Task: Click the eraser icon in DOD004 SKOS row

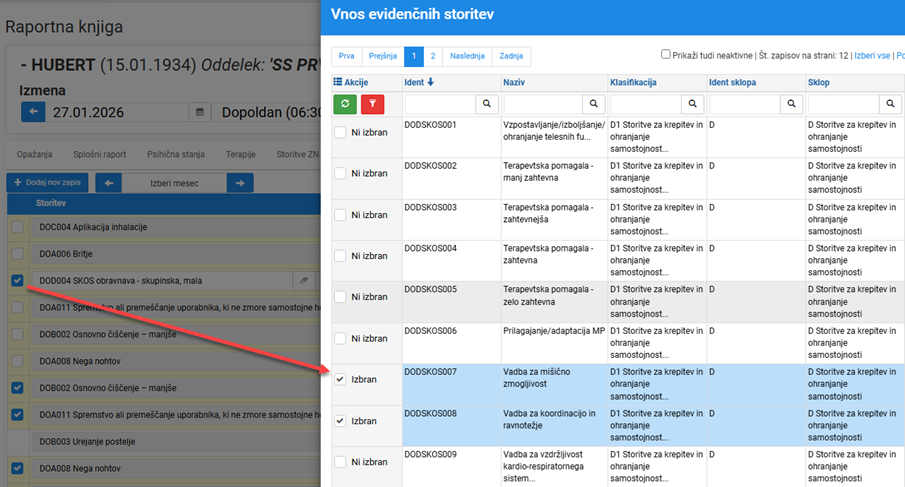Action: point(304,280)
